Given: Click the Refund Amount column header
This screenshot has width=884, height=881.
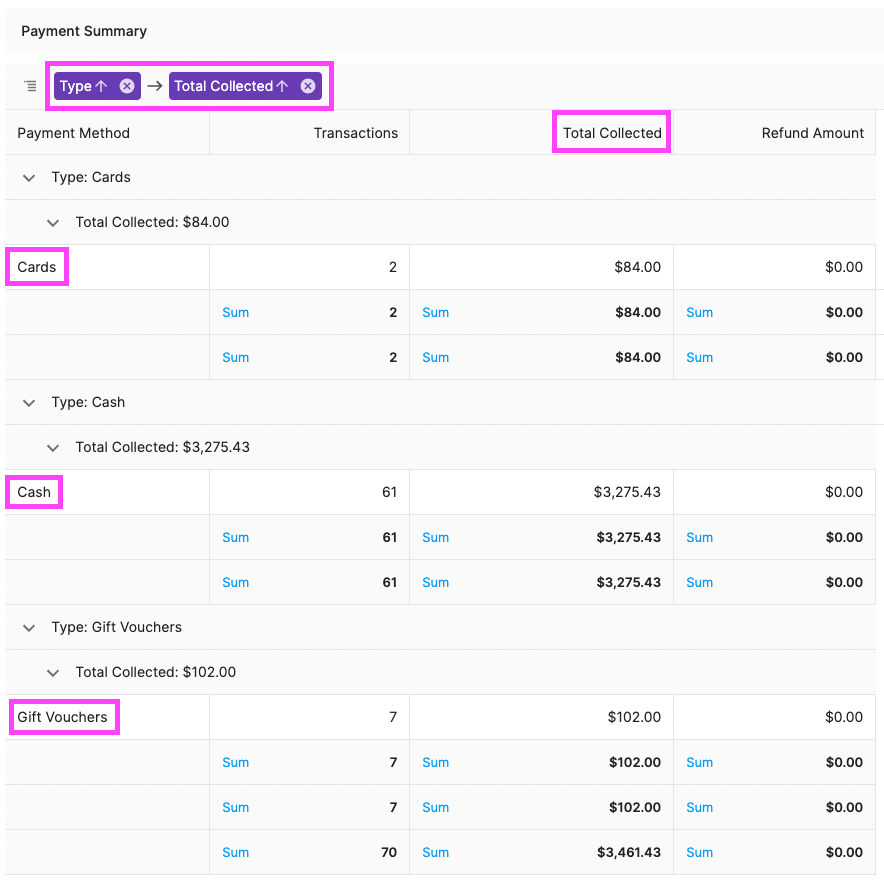Looking at the screenshot, I should (x=812, y=133).
